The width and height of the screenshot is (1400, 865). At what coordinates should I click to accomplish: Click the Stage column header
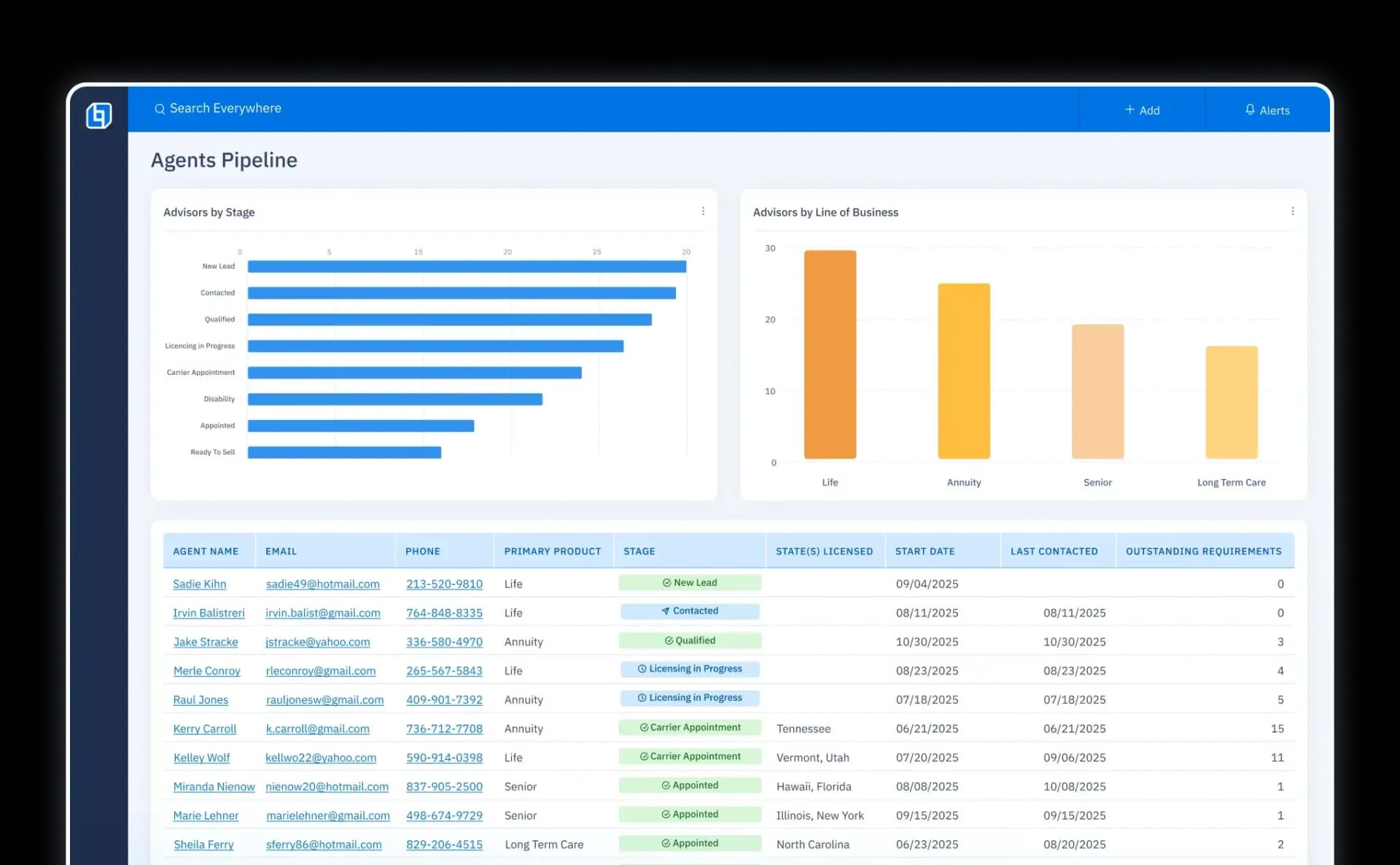click(639, 551)
